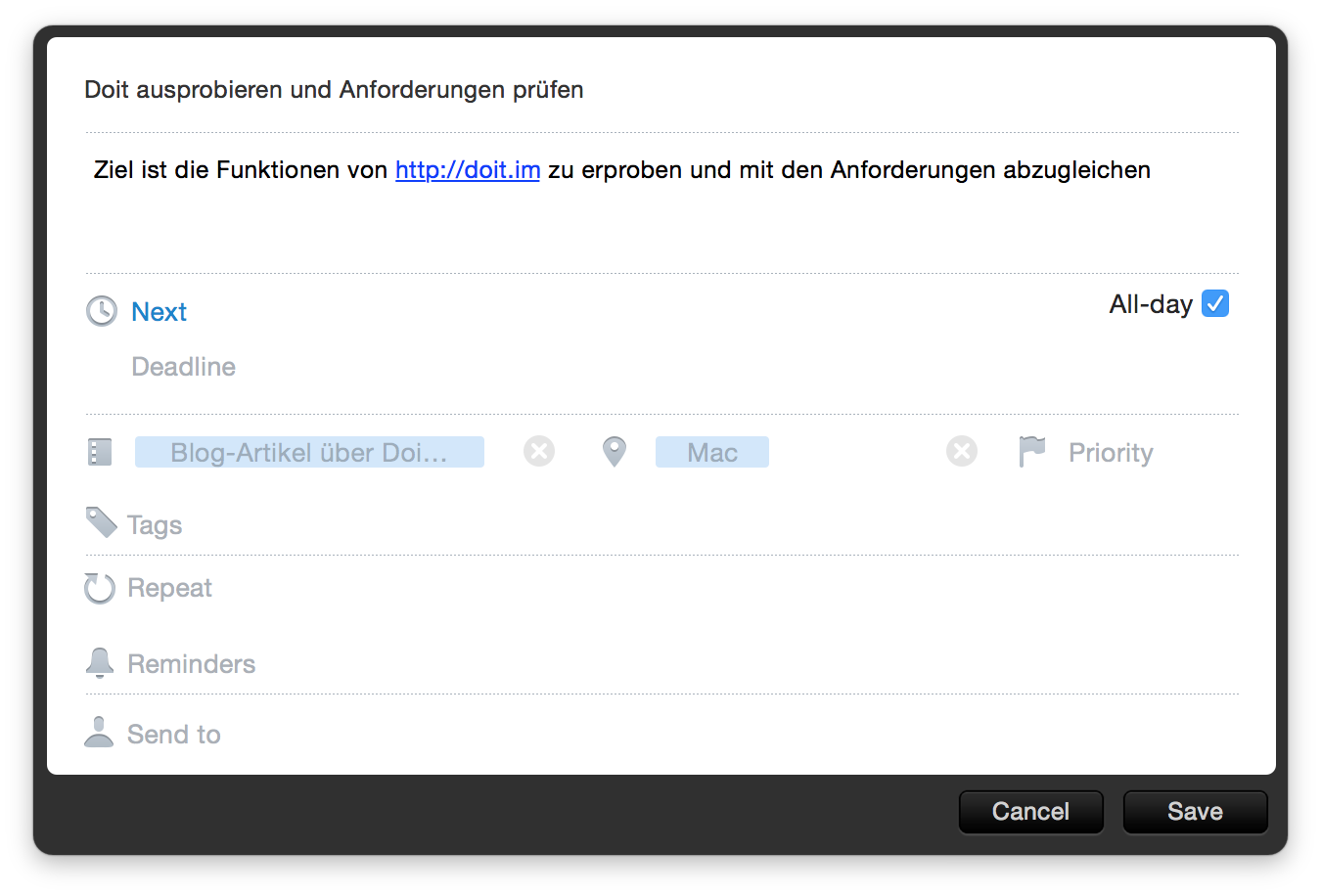1321x896 pixels.
Task: Click the tag icon
Action: [x=102, y=522]
